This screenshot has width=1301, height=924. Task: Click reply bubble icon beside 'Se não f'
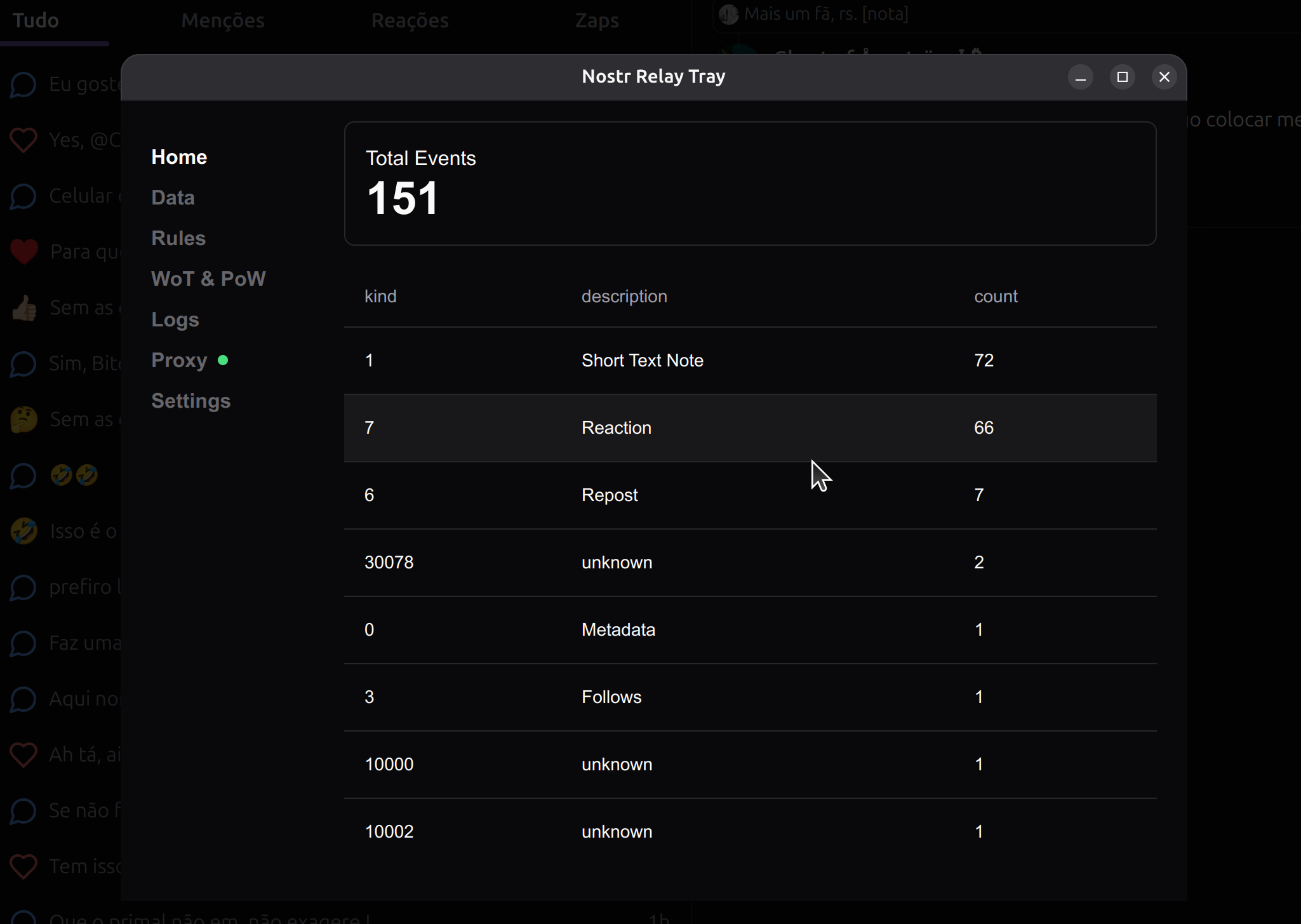pyautogui.click(x=23, y=811)
